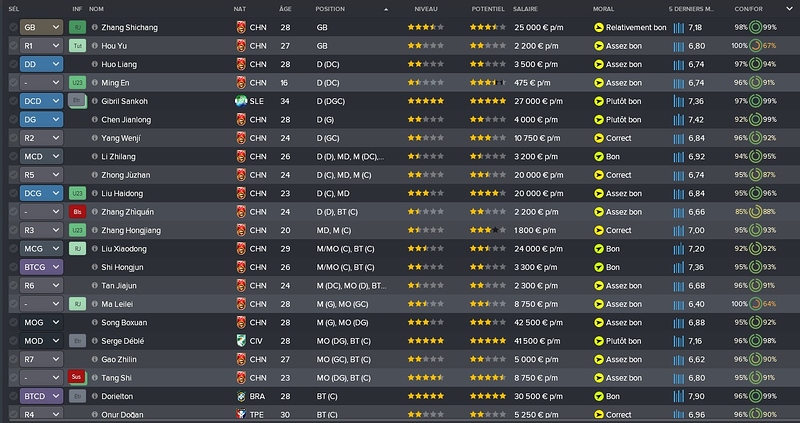Click the condition ring icon for Ma Leilei
The image size is (800, 423).
(x=755, y=304)
